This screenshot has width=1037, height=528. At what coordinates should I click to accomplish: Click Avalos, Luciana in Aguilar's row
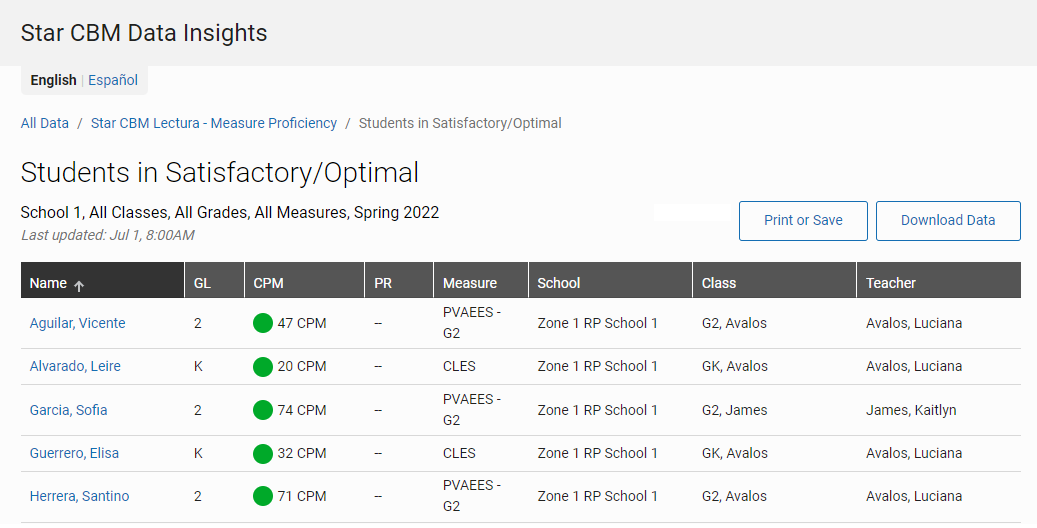point(914,323)
